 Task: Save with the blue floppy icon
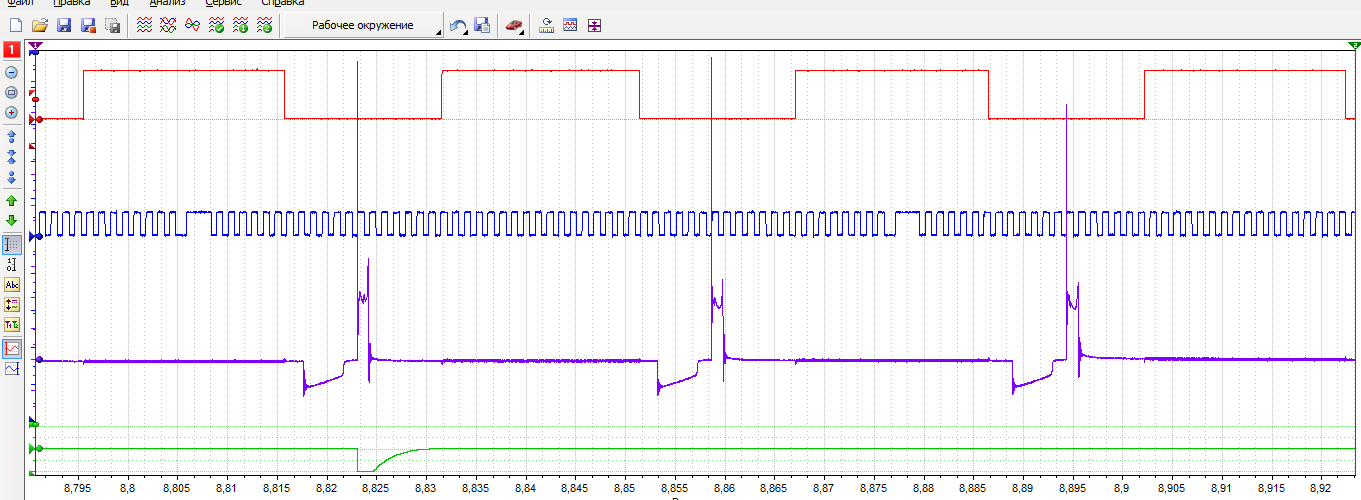(x=64, y=26)
